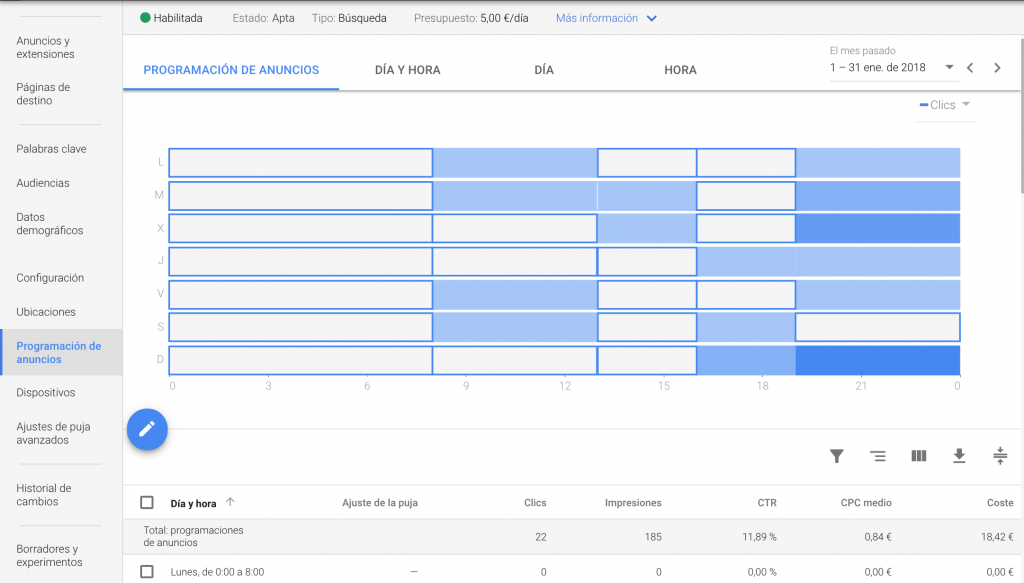The height and width of the screenshot is (583, 1024).
Task: Open Anuncios y extensiones in sidebar
Action: 45,48
